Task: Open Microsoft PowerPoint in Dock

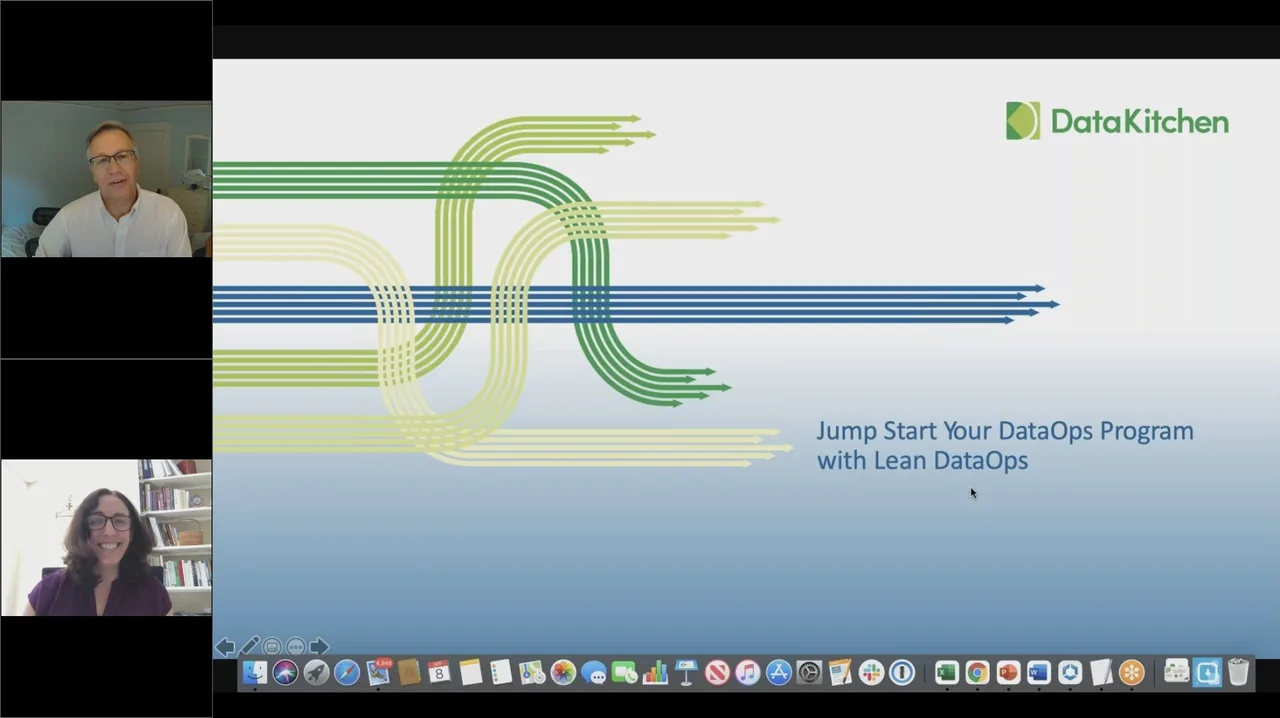Action: [x=1008, y=673]
